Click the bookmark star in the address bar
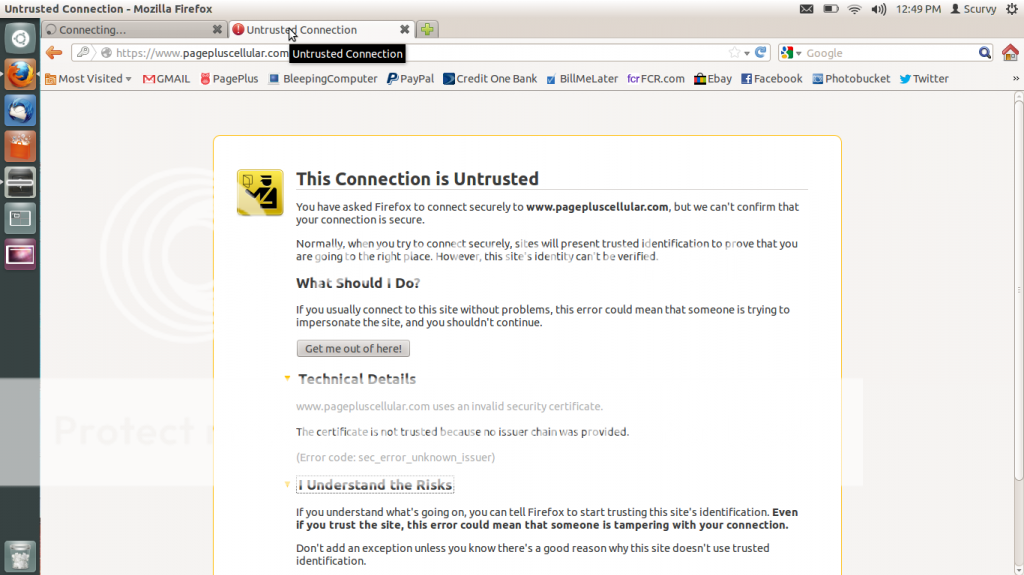1024x575 pixels. tap(735, 53)
